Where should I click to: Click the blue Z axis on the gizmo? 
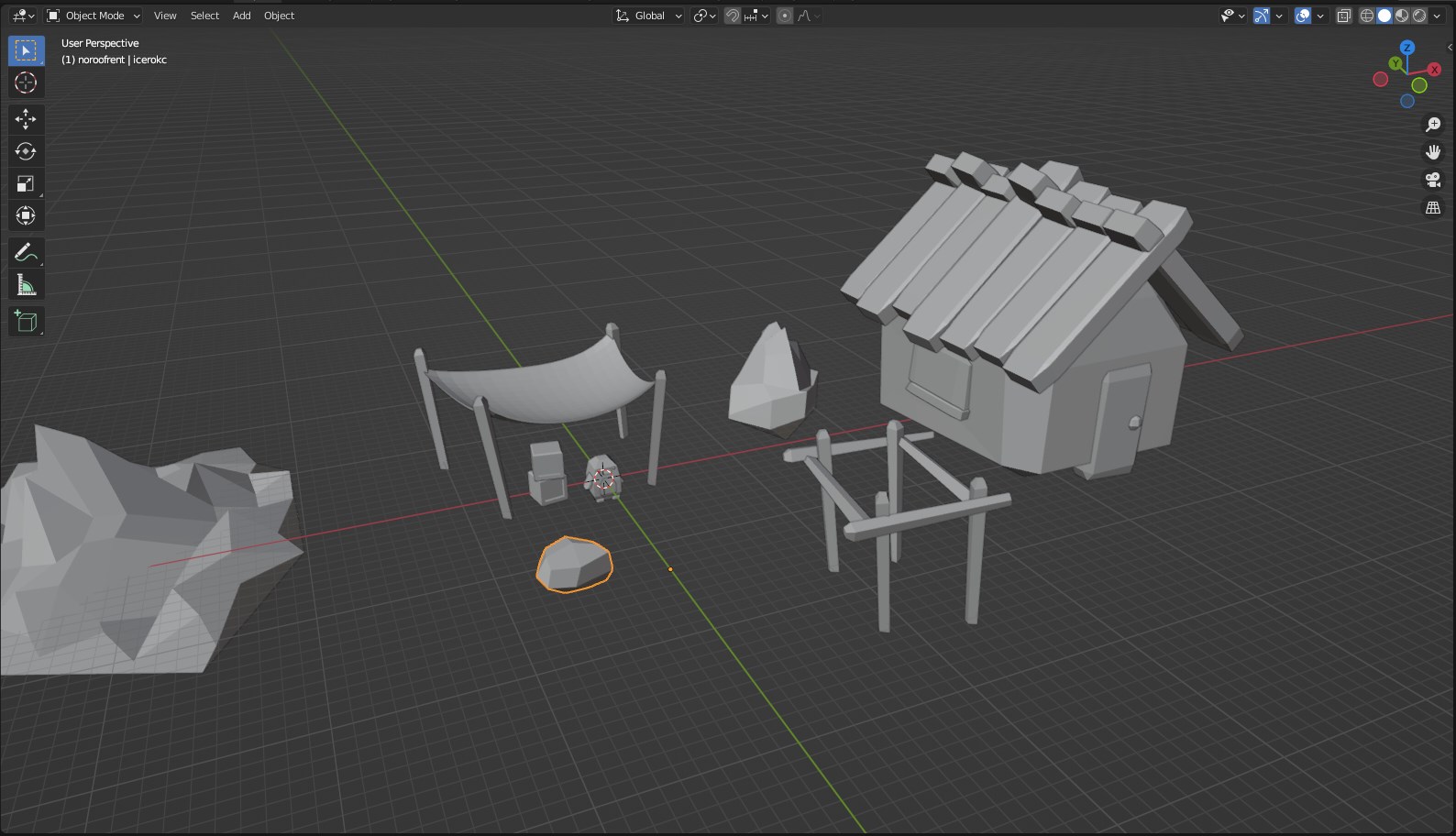[1407, 48]
